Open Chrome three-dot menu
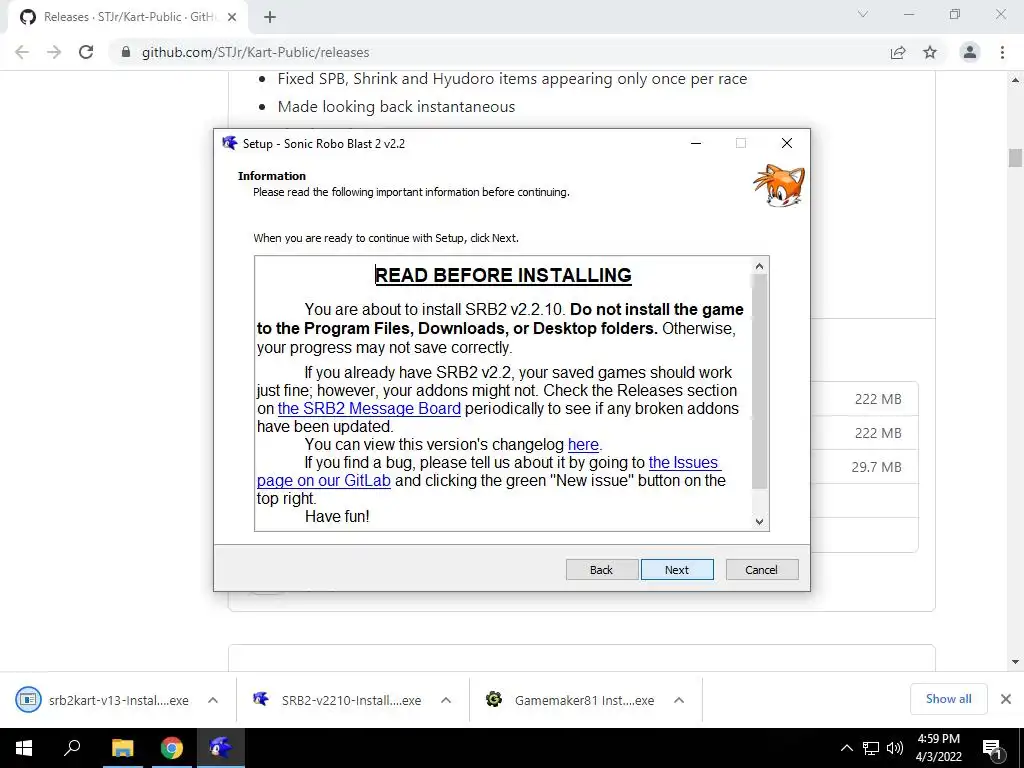This screenshot has height=768, width=1024. (x=1002, y=52)
